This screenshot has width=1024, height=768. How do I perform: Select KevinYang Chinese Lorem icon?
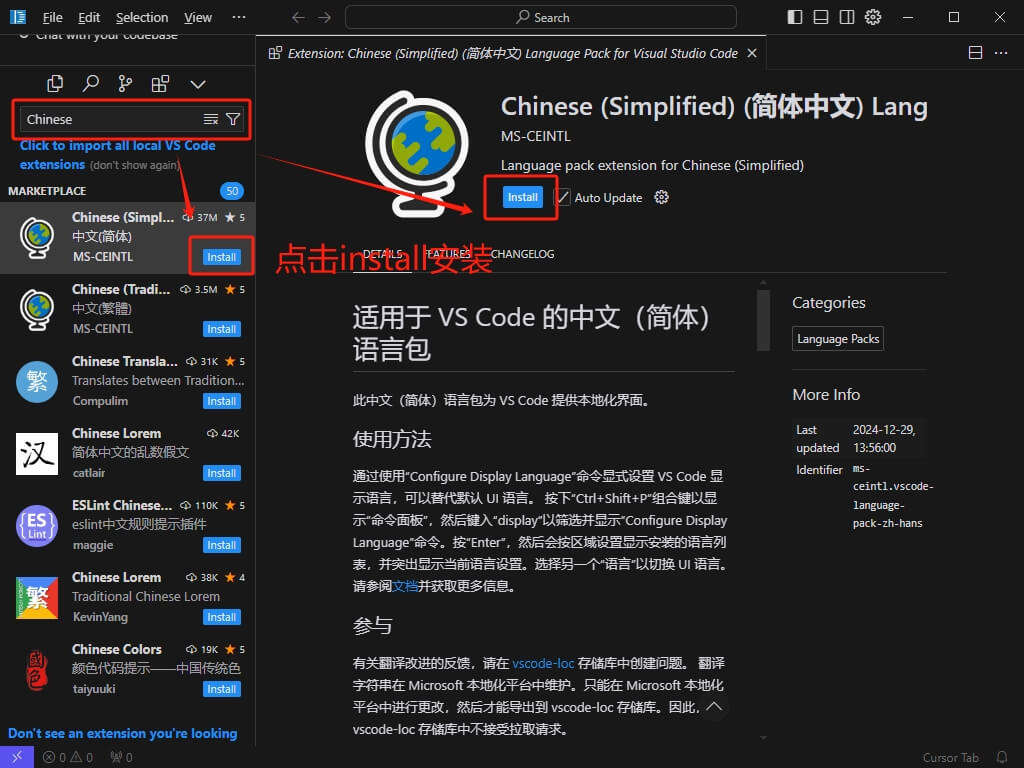pyautogui.click(x=37, y=598)
